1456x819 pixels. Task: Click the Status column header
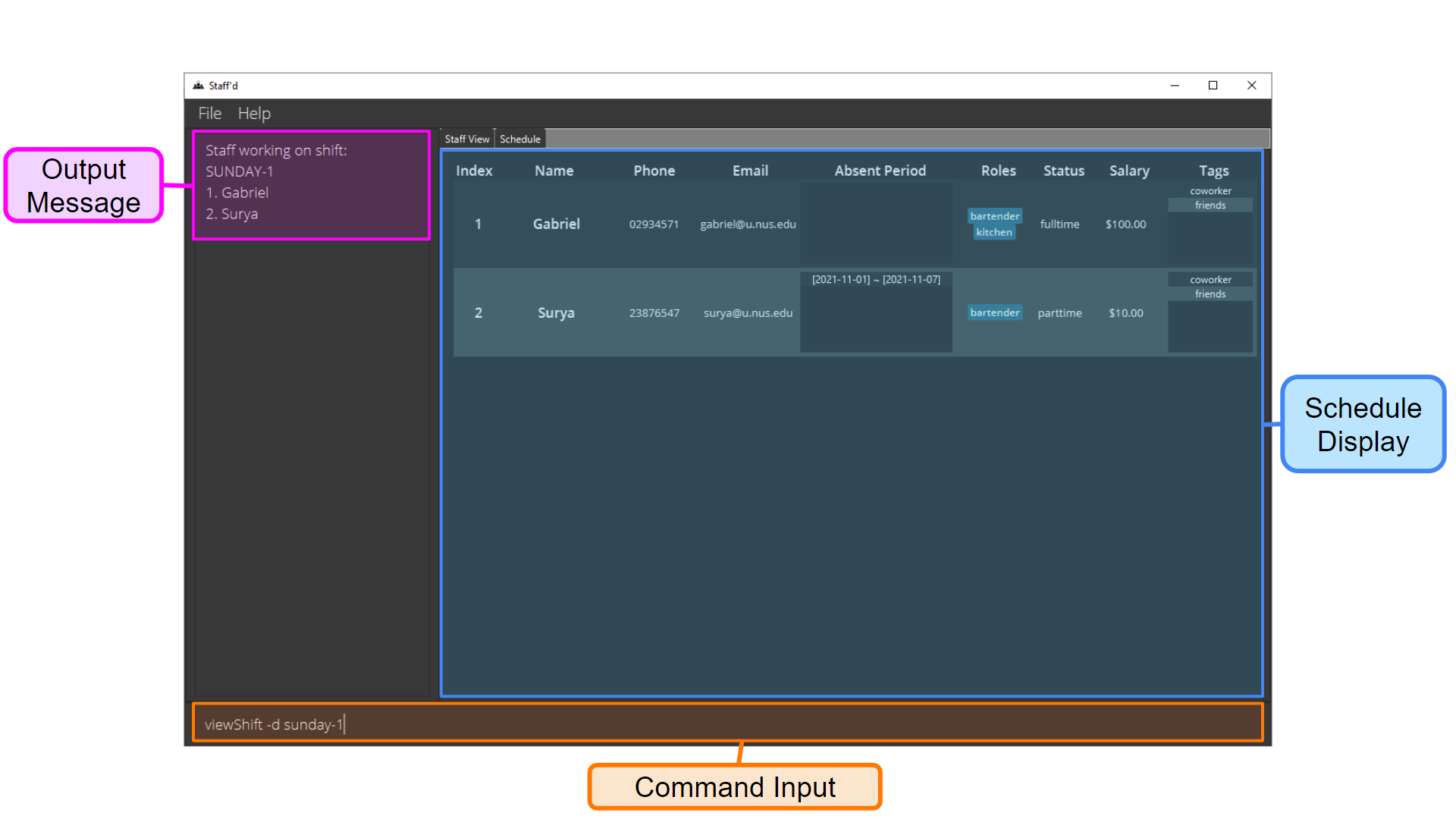click(x=1063, y=171)
